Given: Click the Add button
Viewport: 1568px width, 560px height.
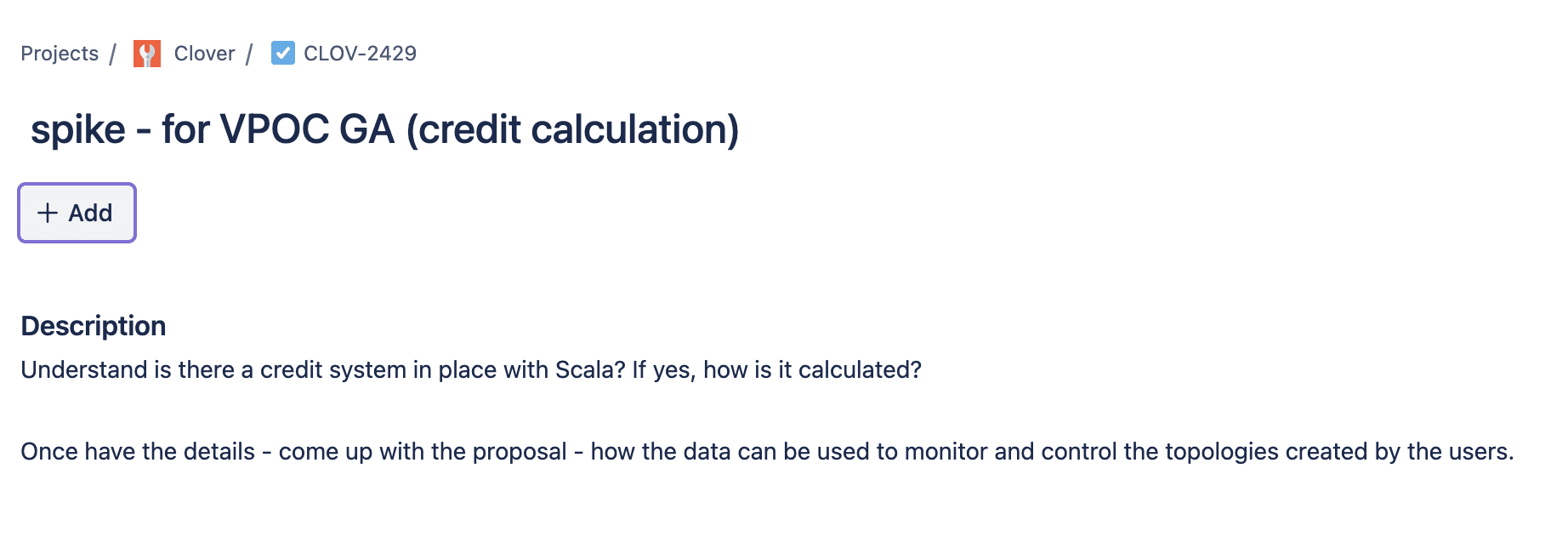Looking at the screenshot, I should tap(77, 213).
